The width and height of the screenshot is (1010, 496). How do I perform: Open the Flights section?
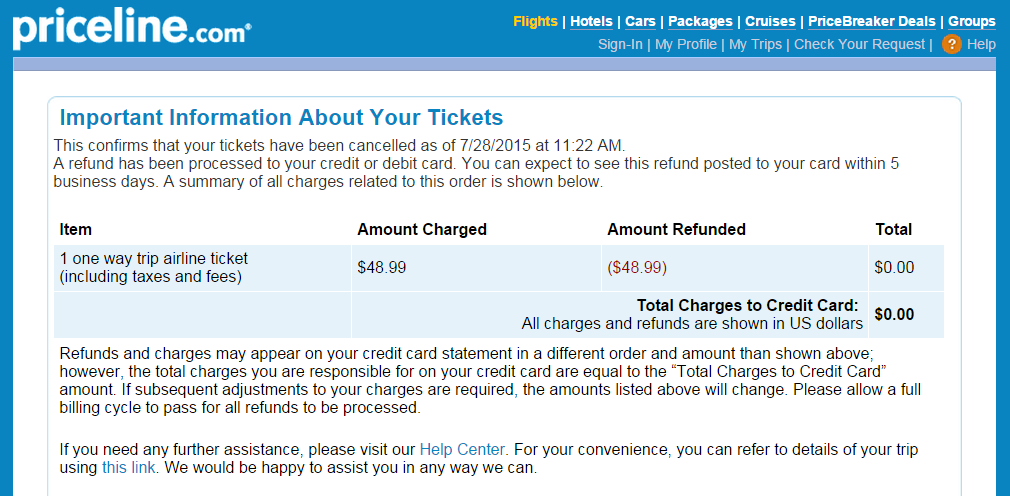pos(535,21)
